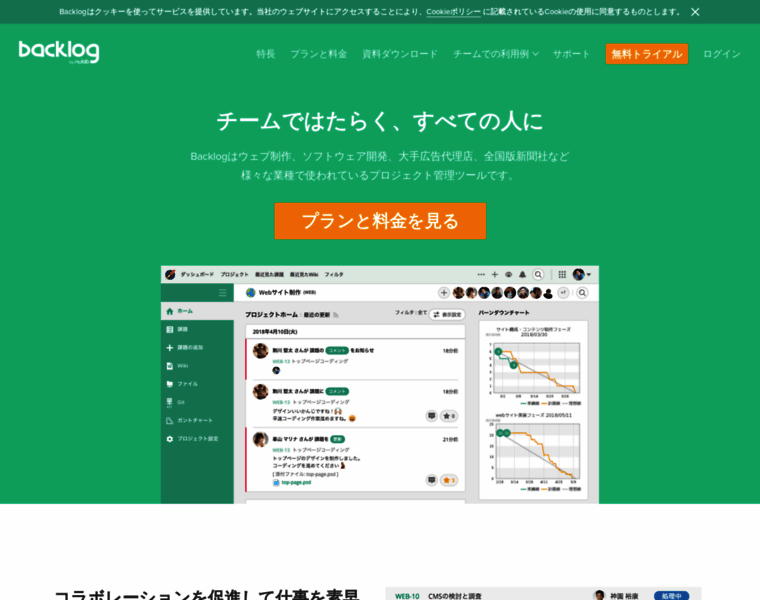This screenshot has width=760, height=600.
Task: Open the 最近見た課題 menu
Action: (x=269, y=275)
